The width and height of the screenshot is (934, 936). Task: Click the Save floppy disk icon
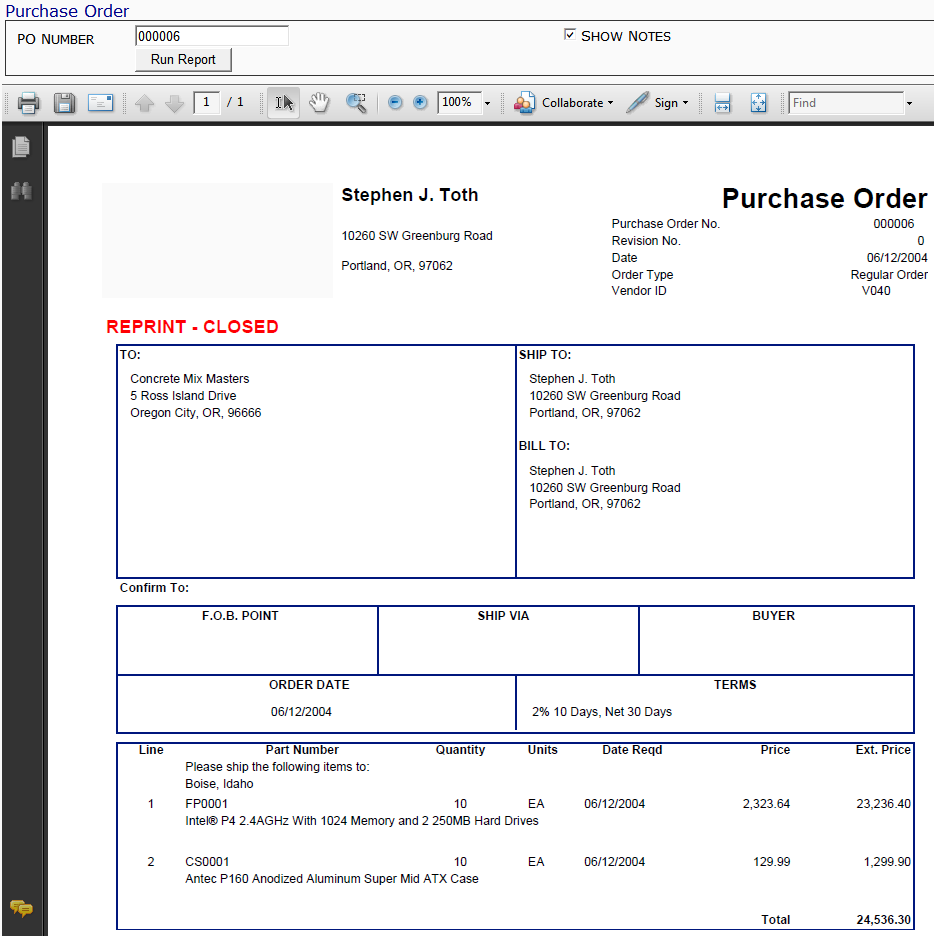click(64, 103)
